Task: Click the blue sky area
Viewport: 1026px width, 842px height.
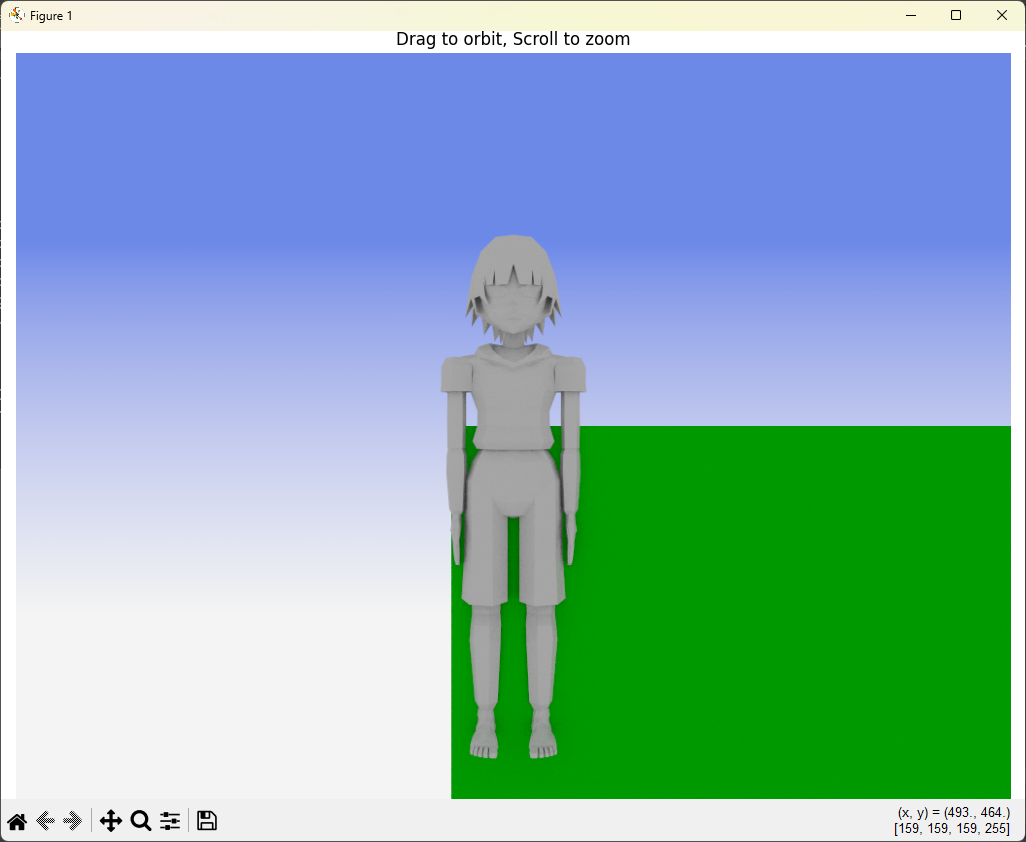Action: (250, 150)
